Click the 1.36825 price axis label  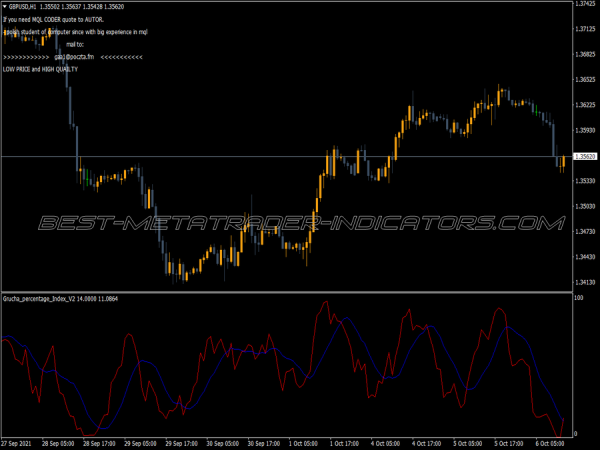[585, 54]
